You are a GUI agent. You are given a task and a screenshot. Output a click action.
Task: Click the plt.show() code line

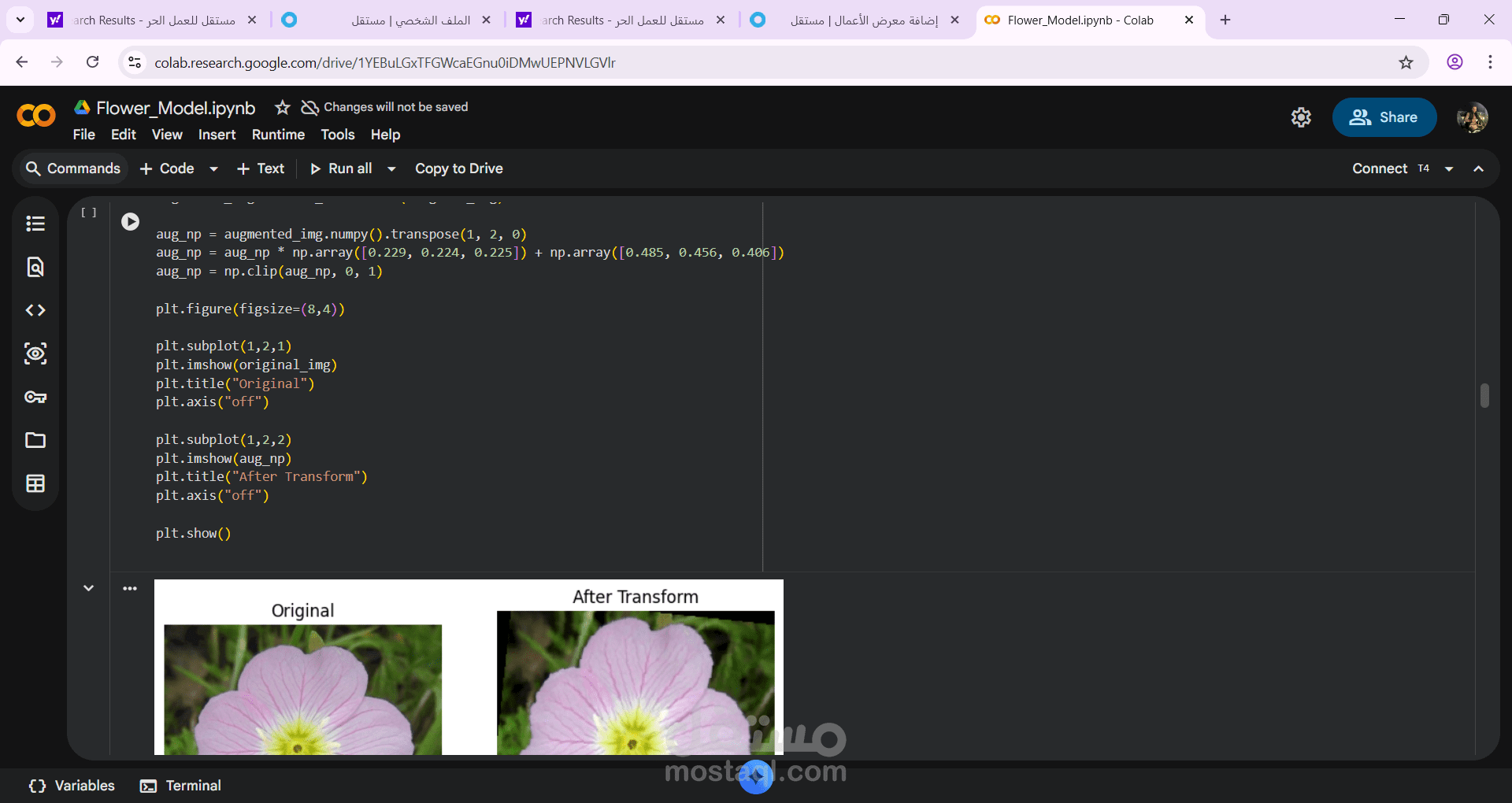click(194, 533)
